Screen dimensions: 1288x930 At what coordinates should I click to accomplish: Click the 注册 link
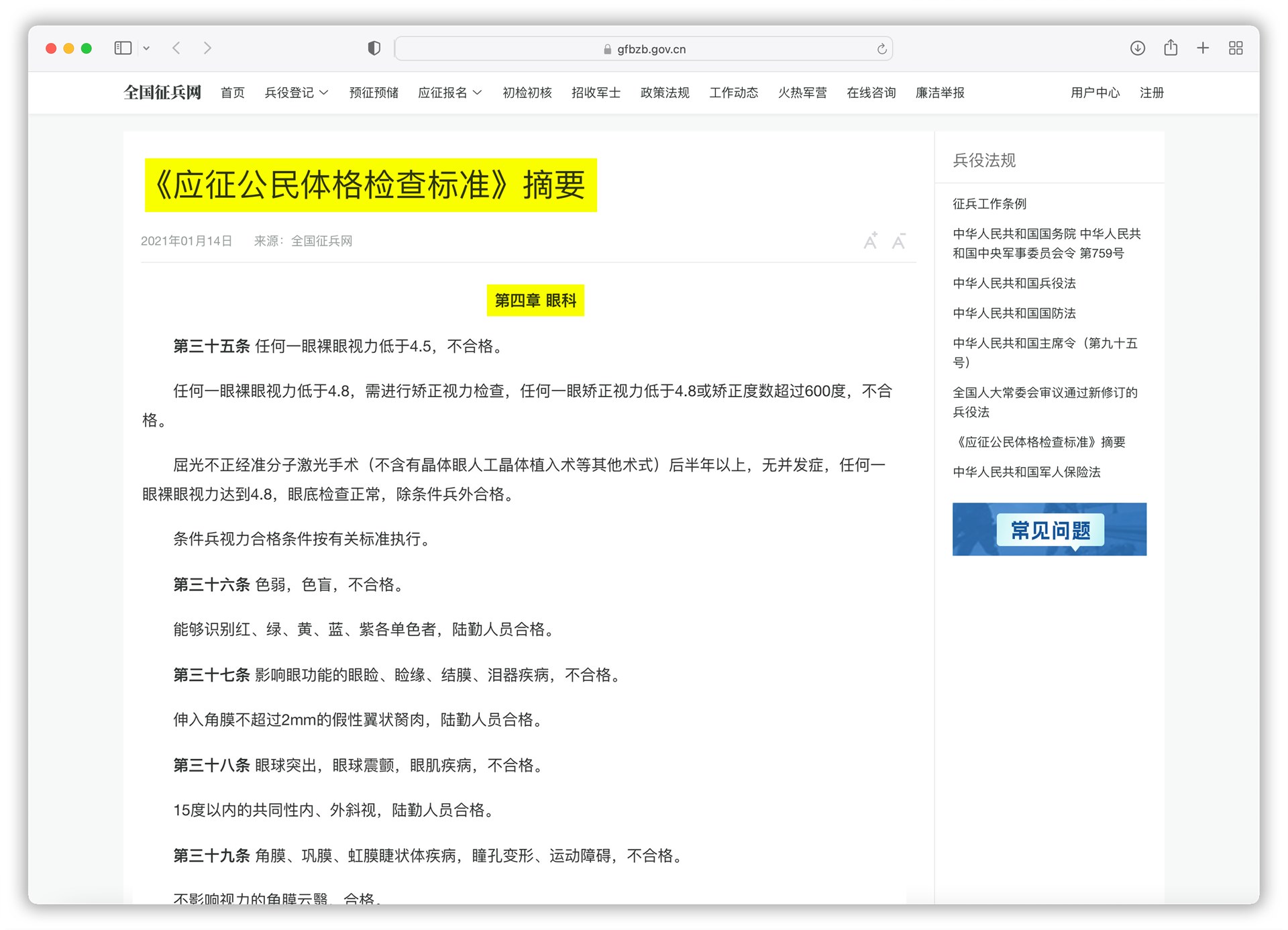pos(1151,93)
